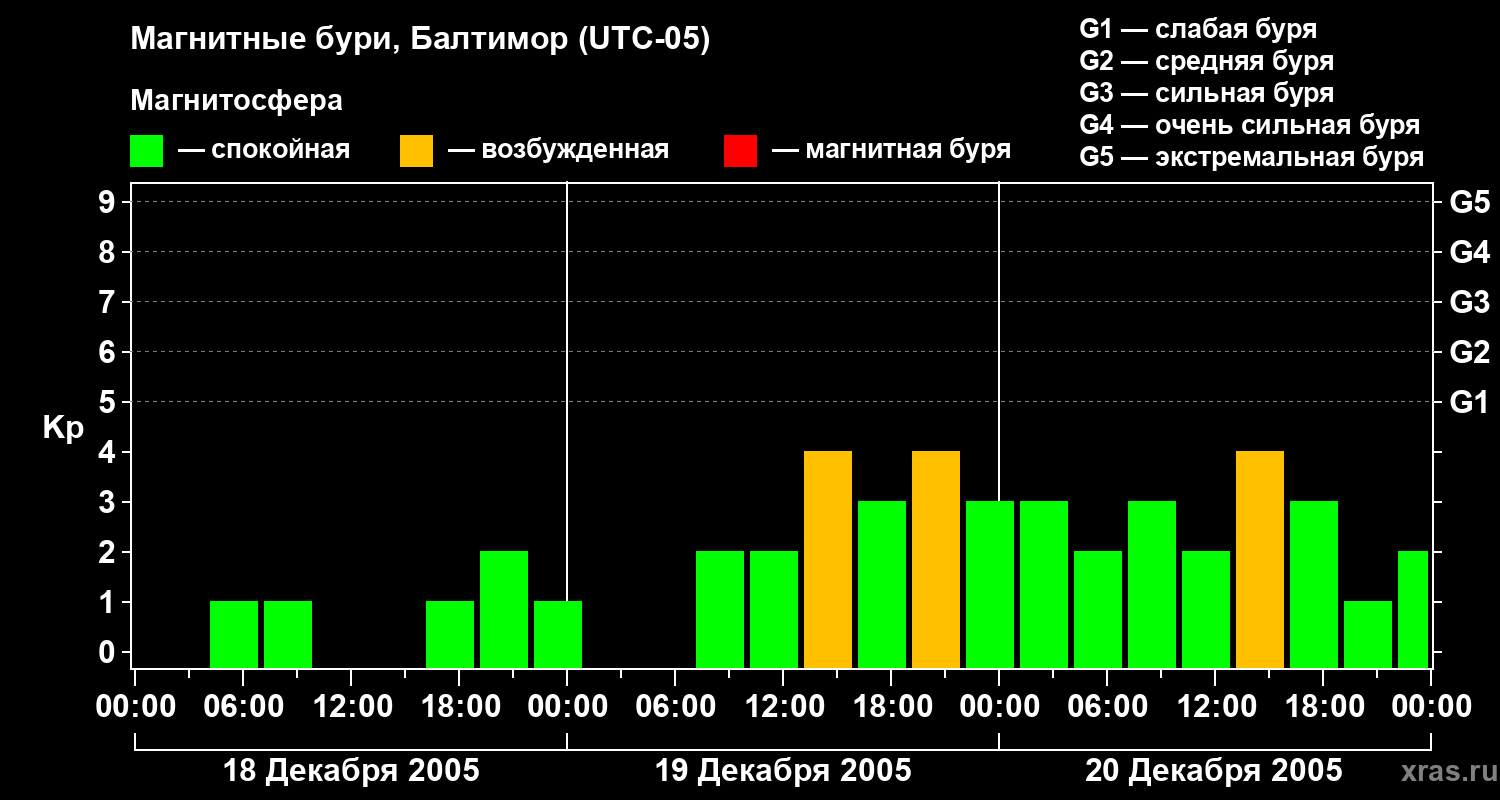Select the Kp 1 bar ending at 18 December 06:00
Viewport: 1500px width, 800px height.
pos(234,634)
